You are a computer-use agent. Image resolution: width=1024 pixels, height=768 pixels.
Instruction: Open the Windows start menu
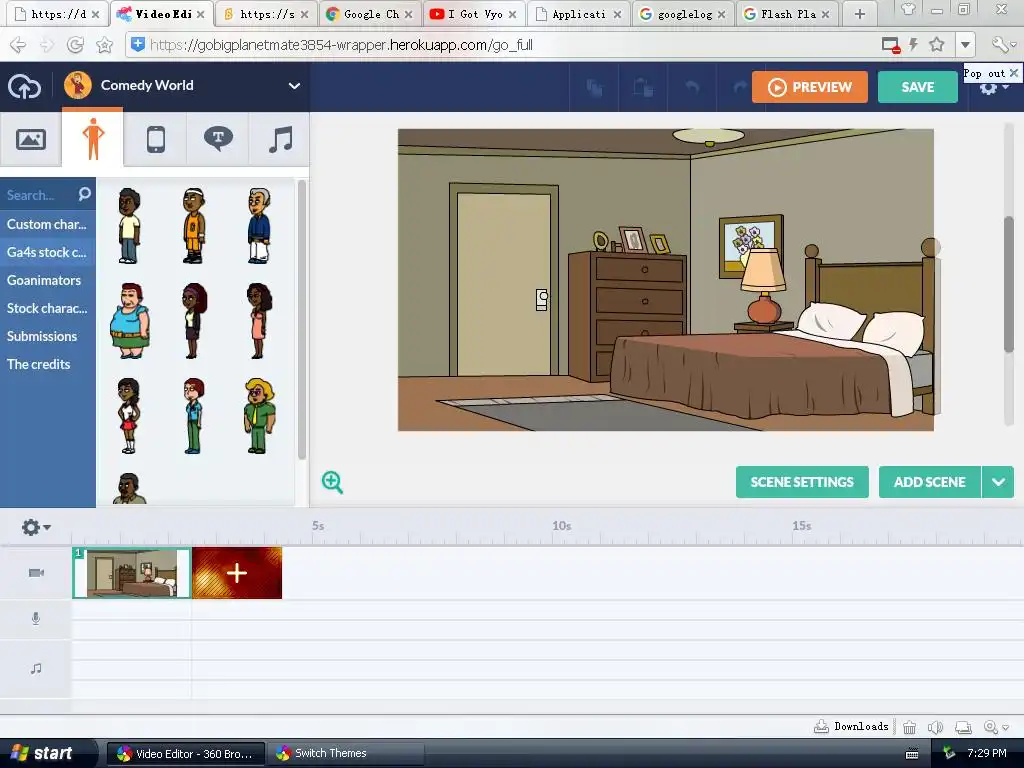(44, 753)
